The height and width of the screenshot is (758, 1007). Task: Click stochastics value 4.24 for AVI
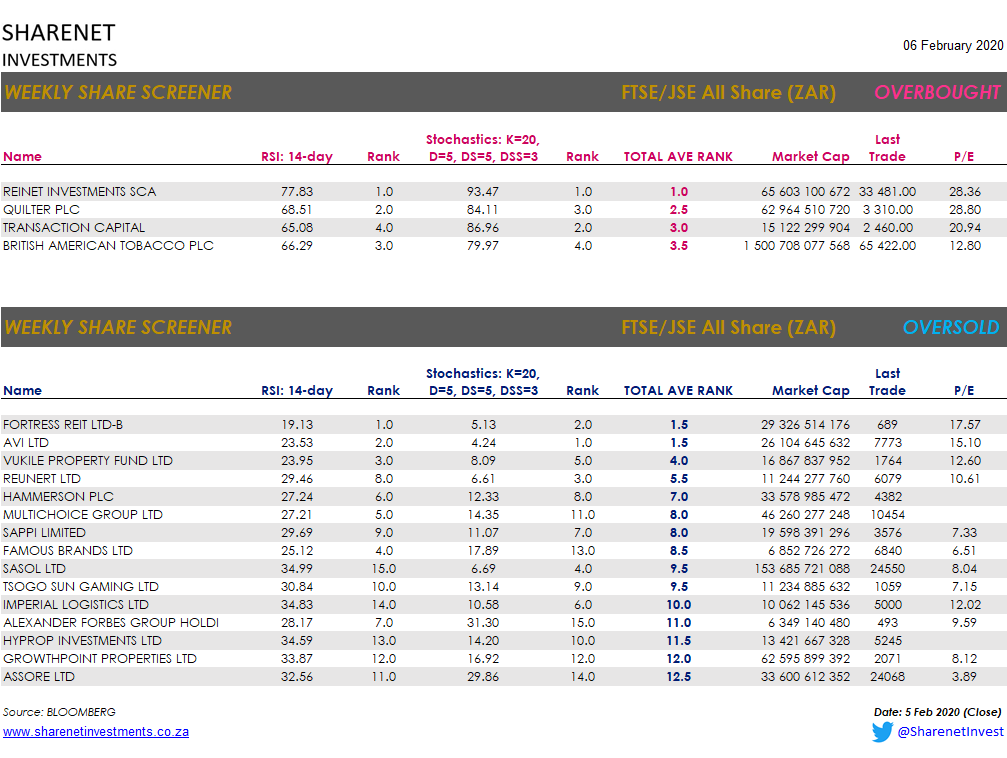tap(483, 443)
